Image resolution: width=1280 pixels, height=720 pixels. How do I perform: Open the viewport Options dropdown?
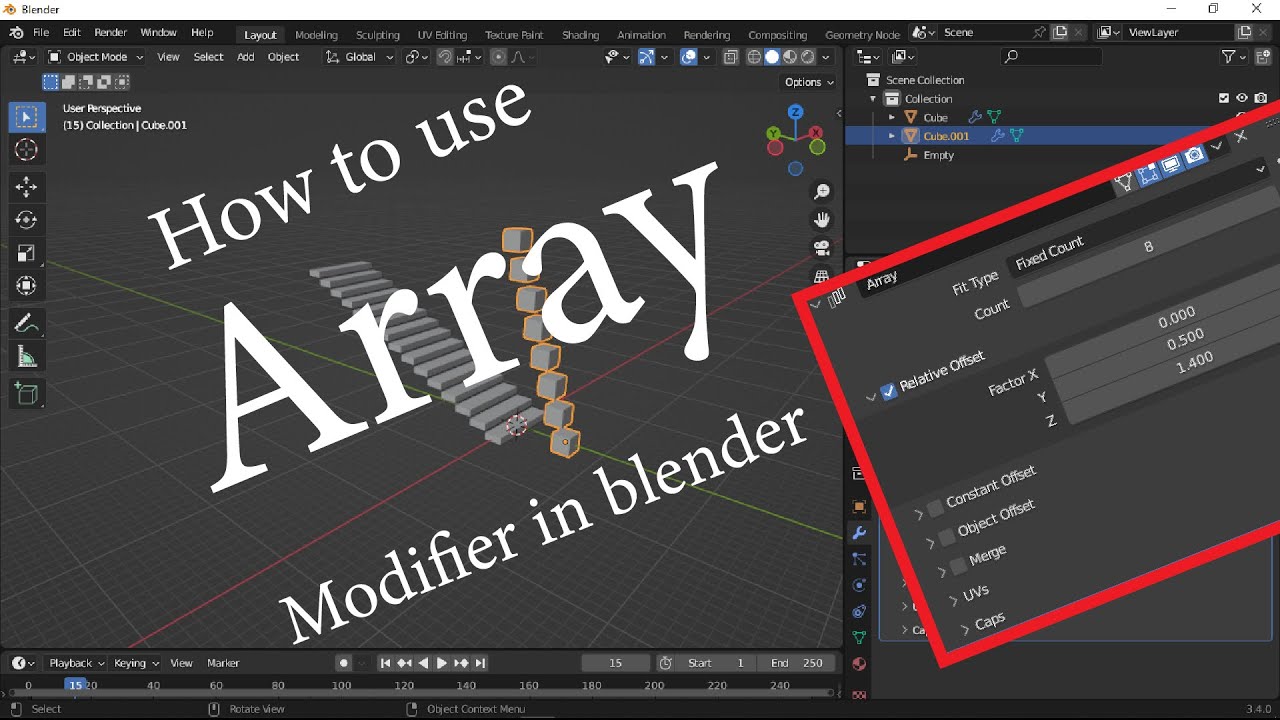pyautogui.click(x=809, y=82)
